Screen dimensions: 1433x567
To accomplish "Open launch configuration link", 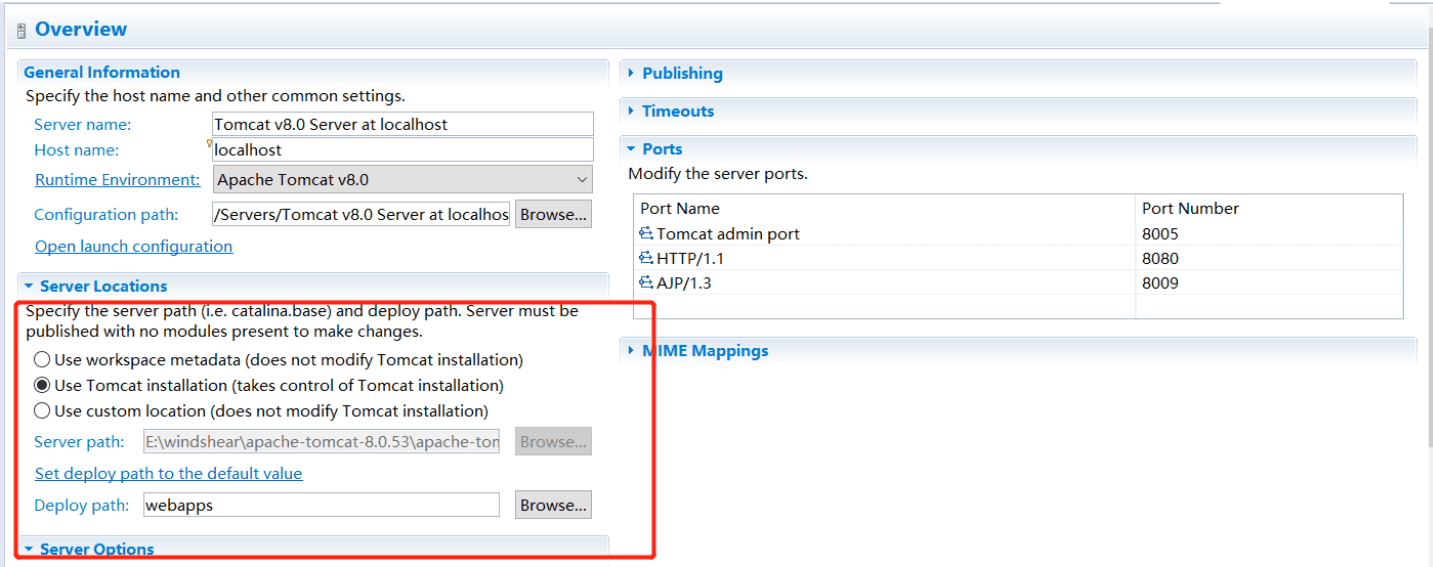I will pyautogui.click(x=134, y=246).
